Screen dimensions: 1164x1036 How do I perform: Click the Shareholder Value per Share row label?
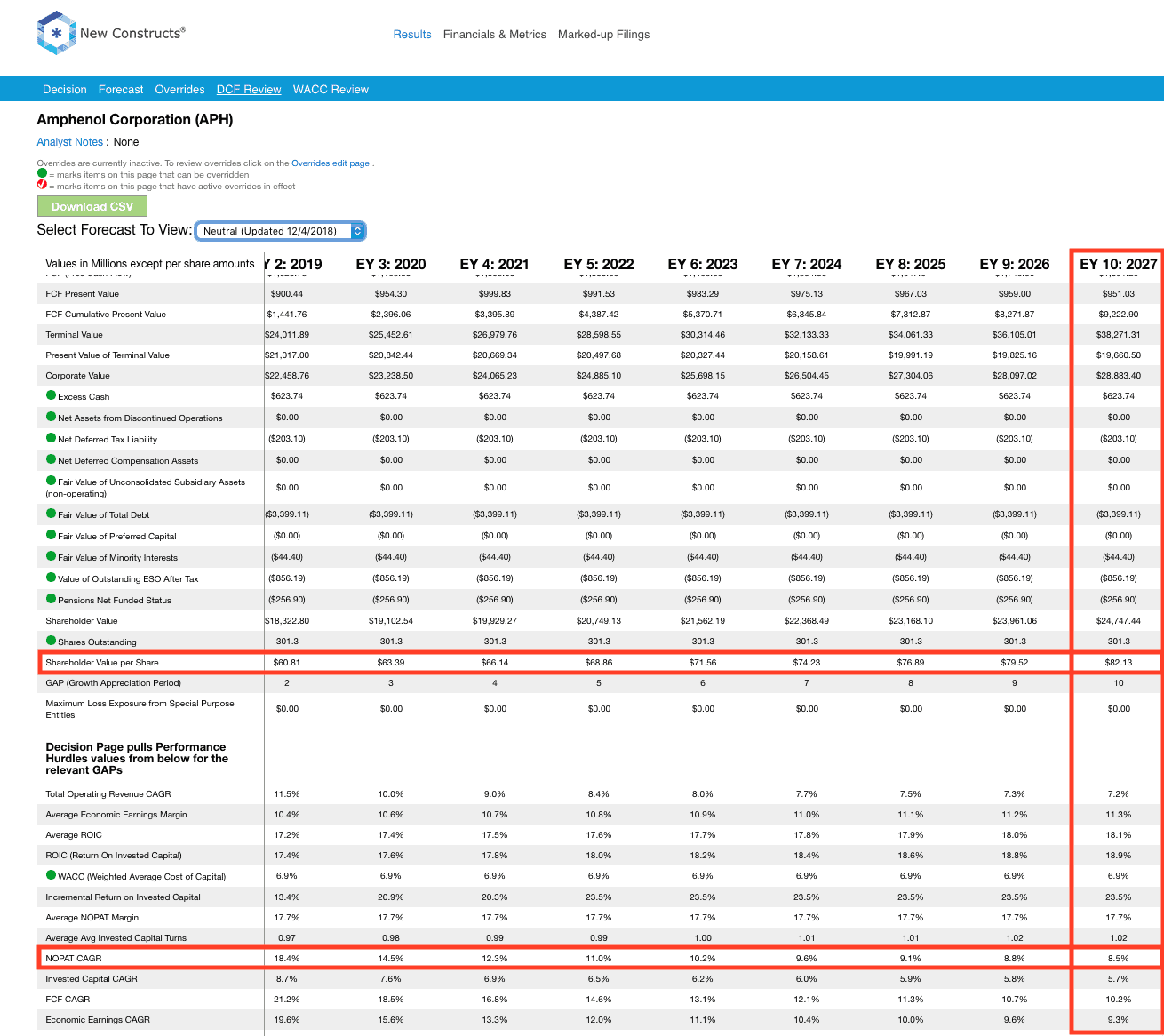102,663
